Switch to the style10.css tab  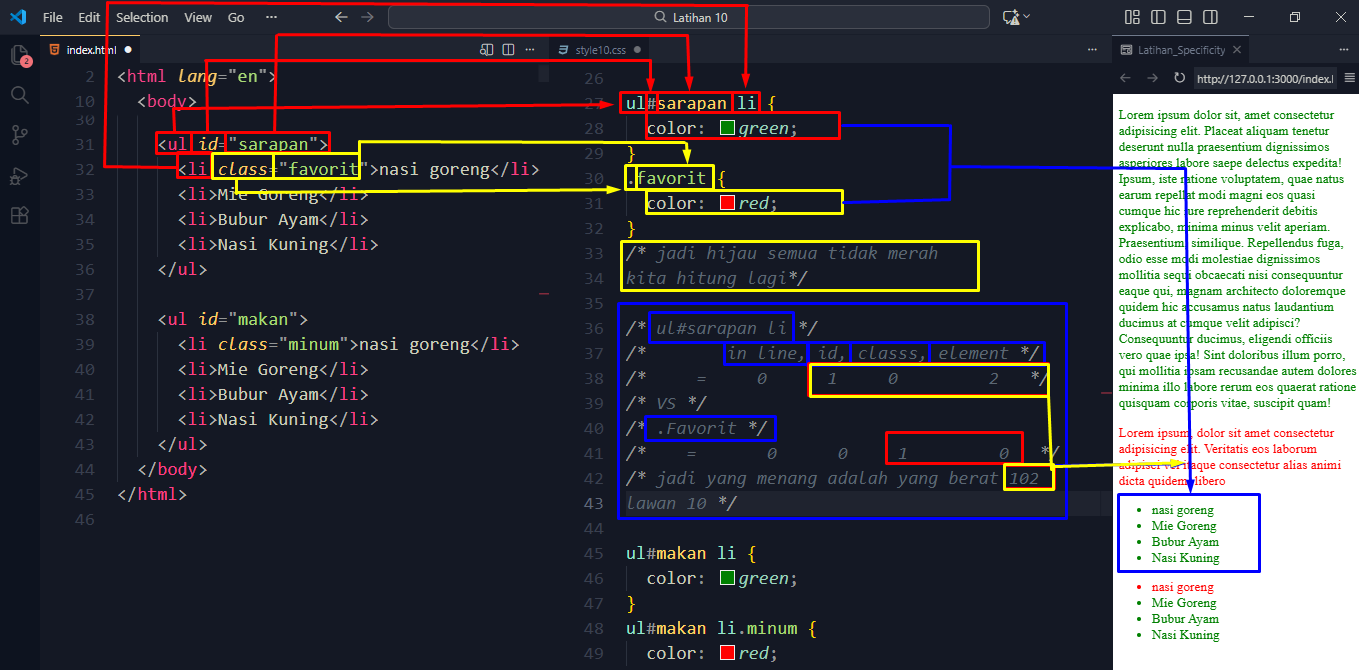click(x=598, y=49)
